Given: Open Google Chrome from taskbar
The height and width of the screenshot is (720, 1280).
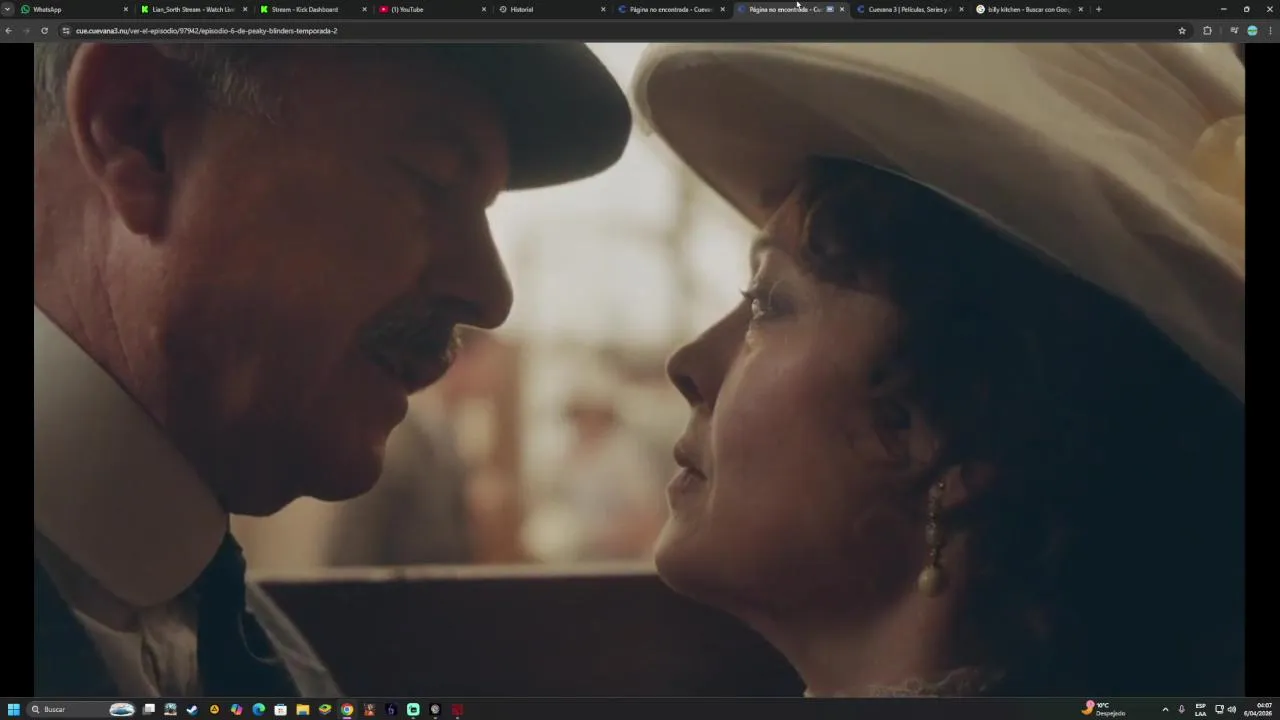Looking at the screenshot, I should (347, 709).
